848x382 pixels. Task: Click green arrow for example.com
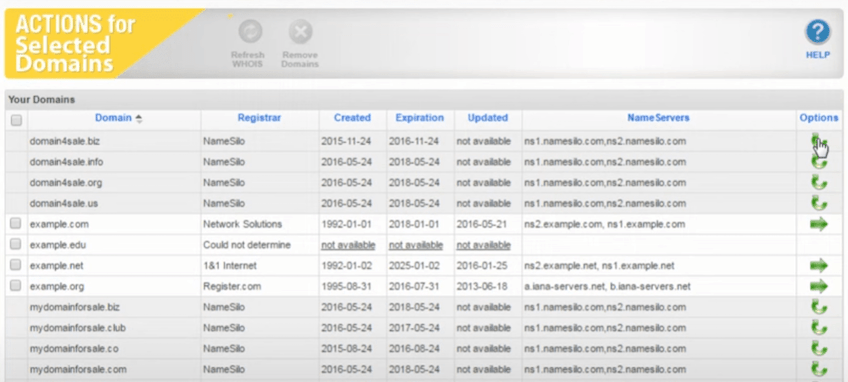pyautogui.click(x=819, y=224)
